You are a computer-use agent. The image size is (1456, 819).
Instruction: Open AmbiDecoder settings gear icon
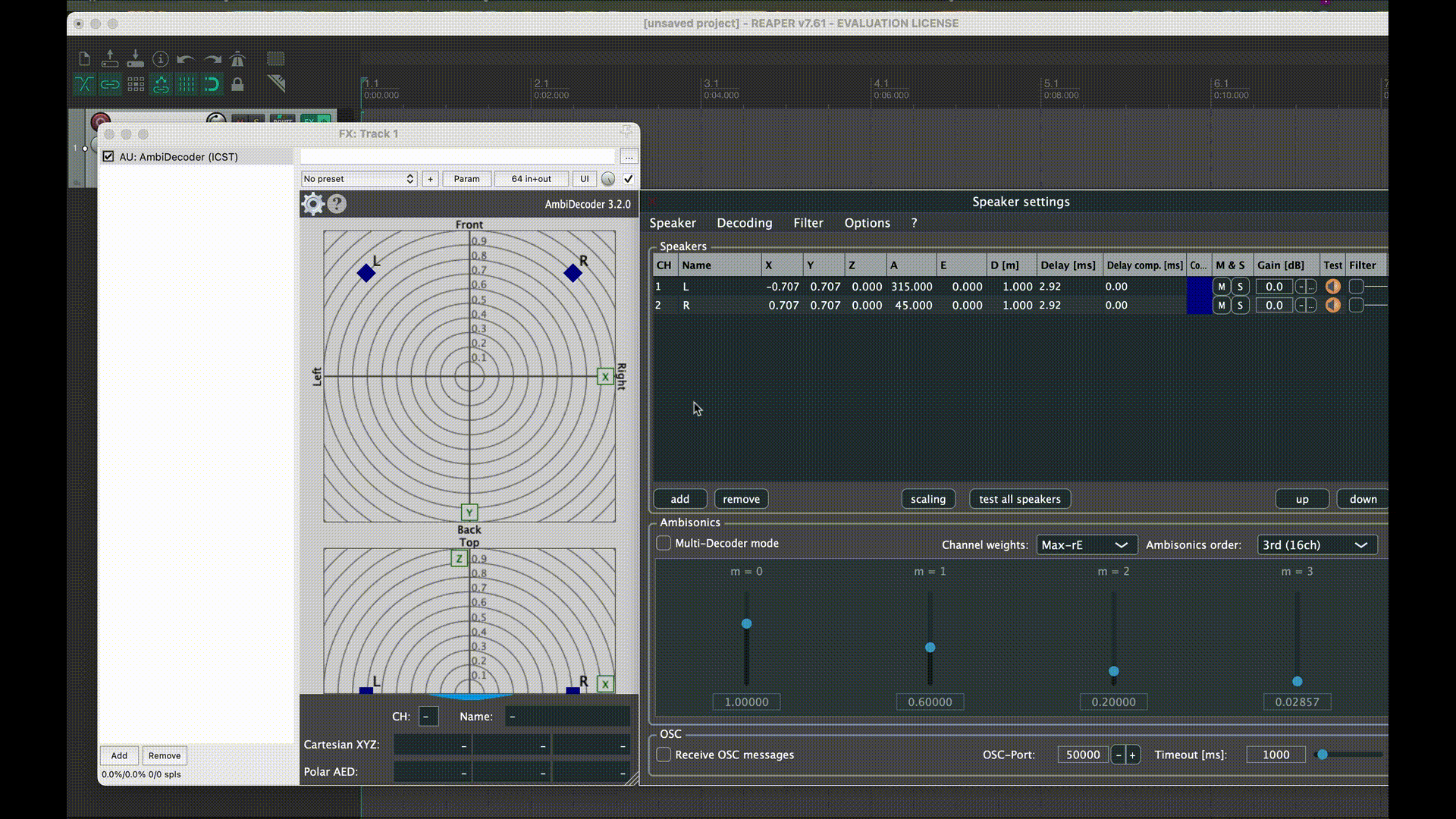[312, 204]
